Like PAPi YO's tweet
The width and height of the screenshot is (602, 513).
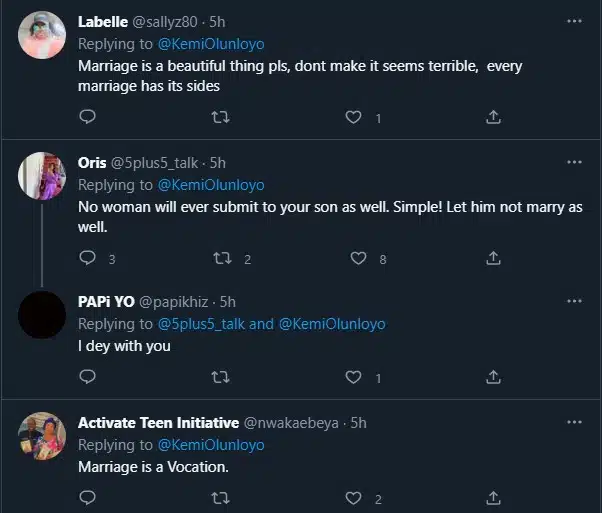(353, 377)
